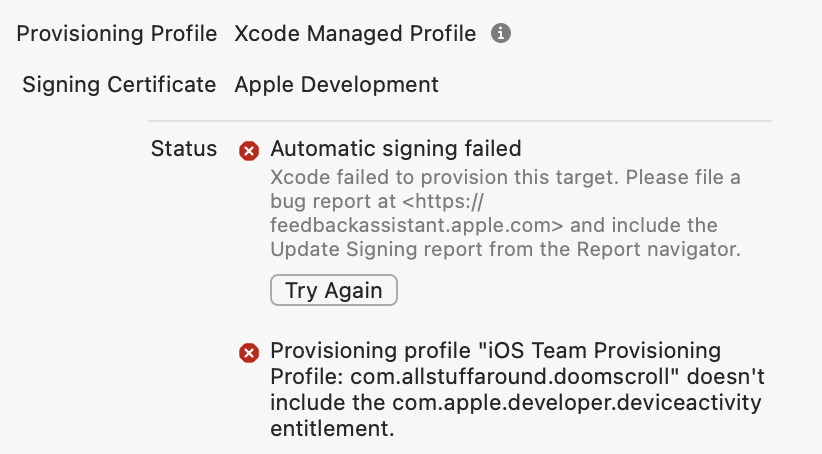Click the Try Again button
The height and width of the screenshot is (454, 822).
tap(334, 290)
